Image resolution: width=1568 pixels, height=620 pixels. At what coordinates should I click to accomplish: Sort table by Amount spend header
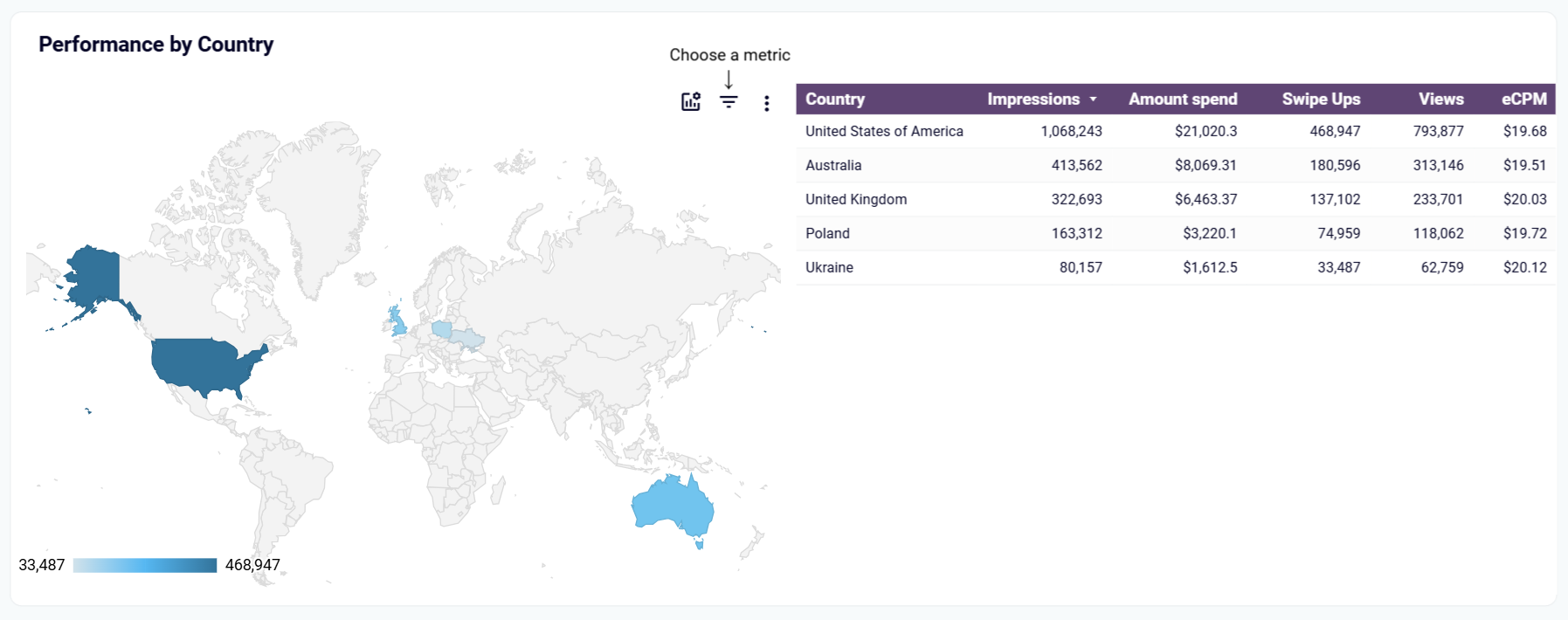pos(1182,100)
